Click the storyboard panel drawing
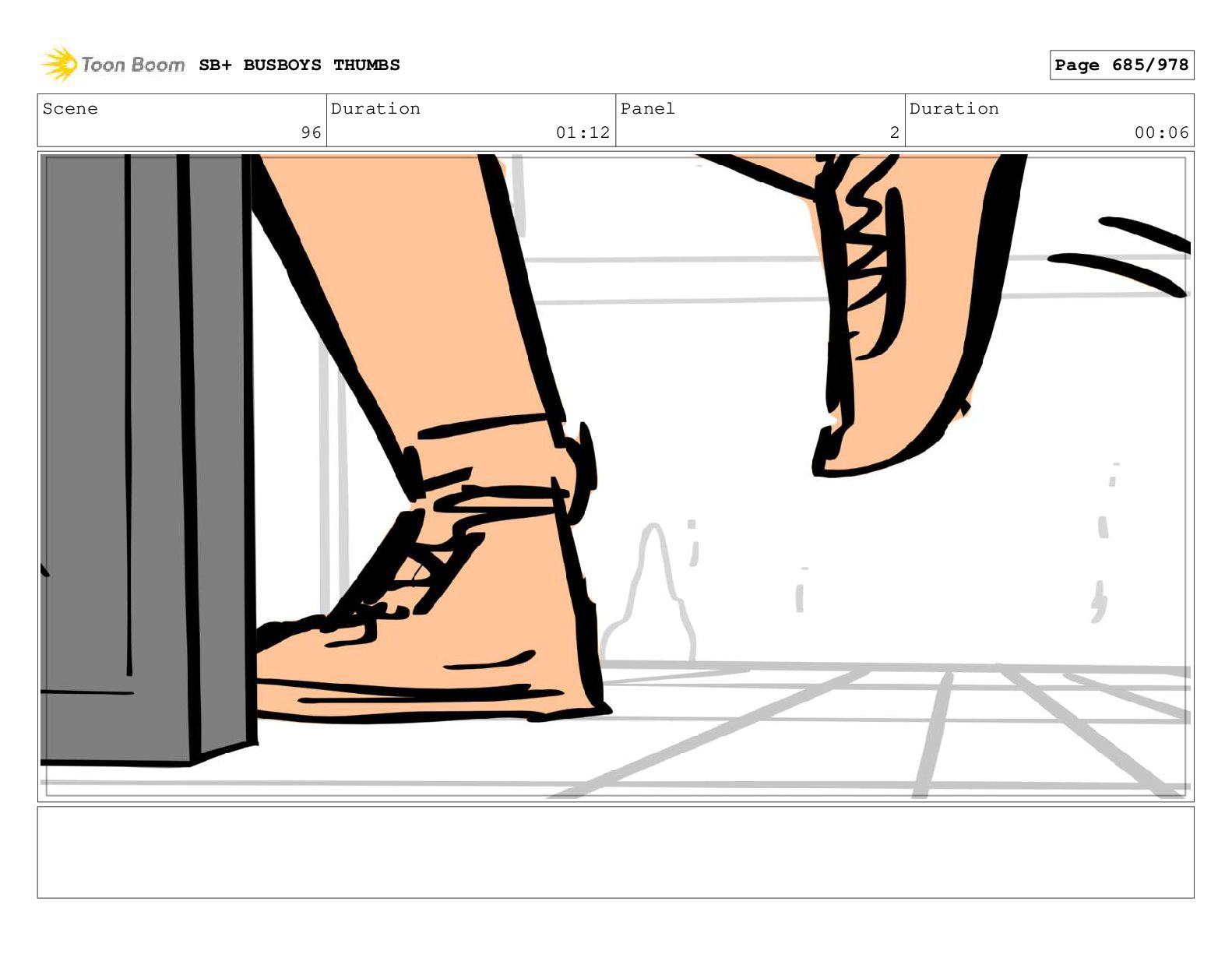Screen dimensions: 1232x954 615,477
